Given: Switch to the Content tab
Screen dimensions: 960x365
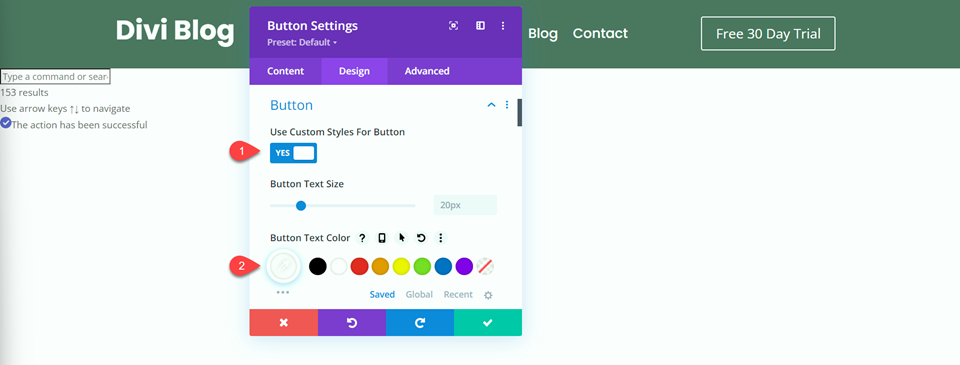Looking at the screenshot, I should coord(285,71).
